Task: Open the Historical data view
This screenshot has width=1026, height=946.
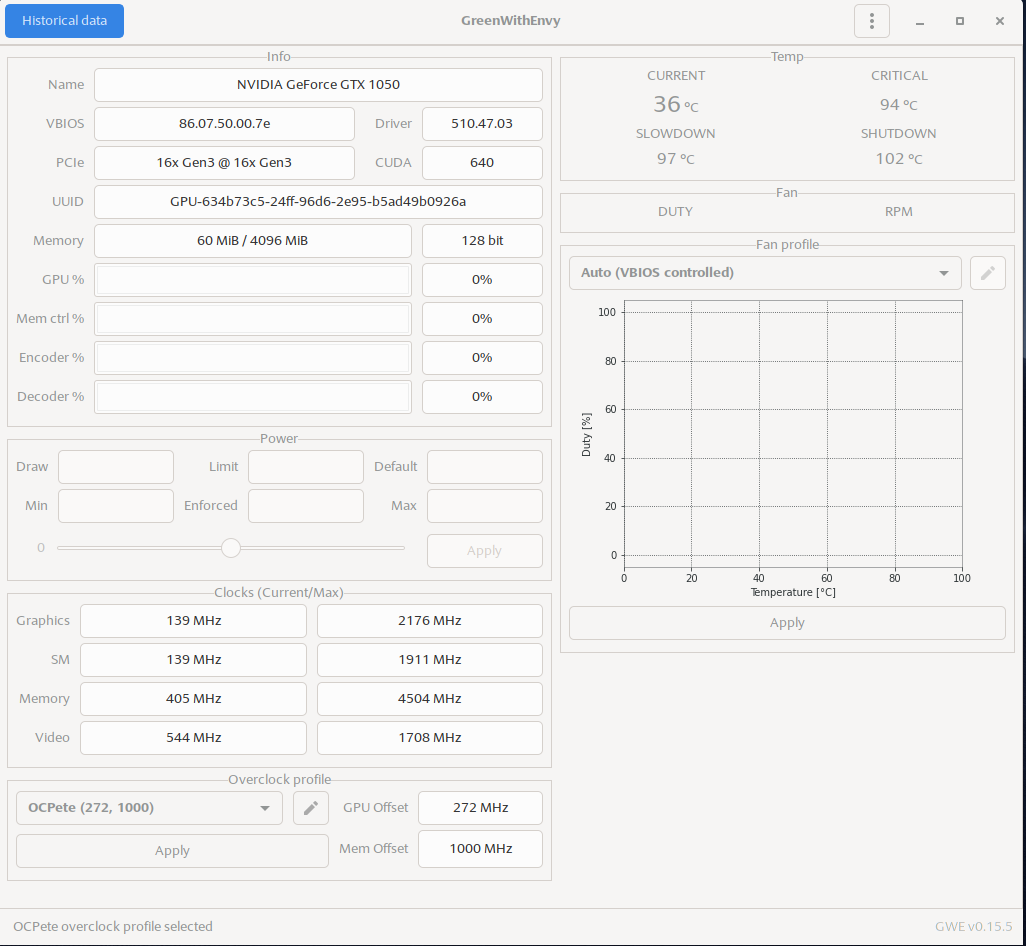Action: [x=65, y=21]
